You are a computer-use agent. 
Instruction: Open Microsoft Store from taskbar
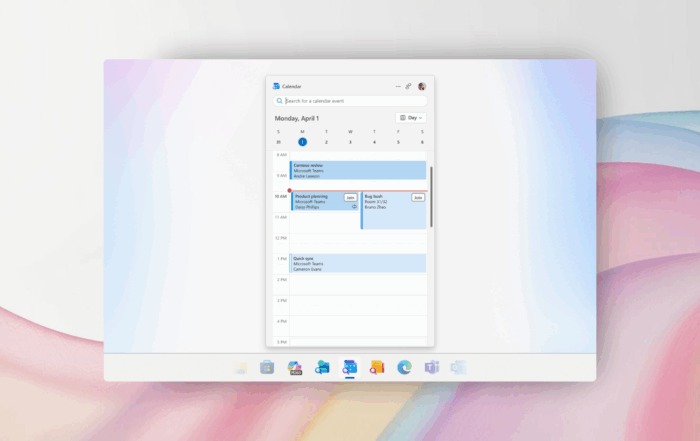click(x=267, y=367)
